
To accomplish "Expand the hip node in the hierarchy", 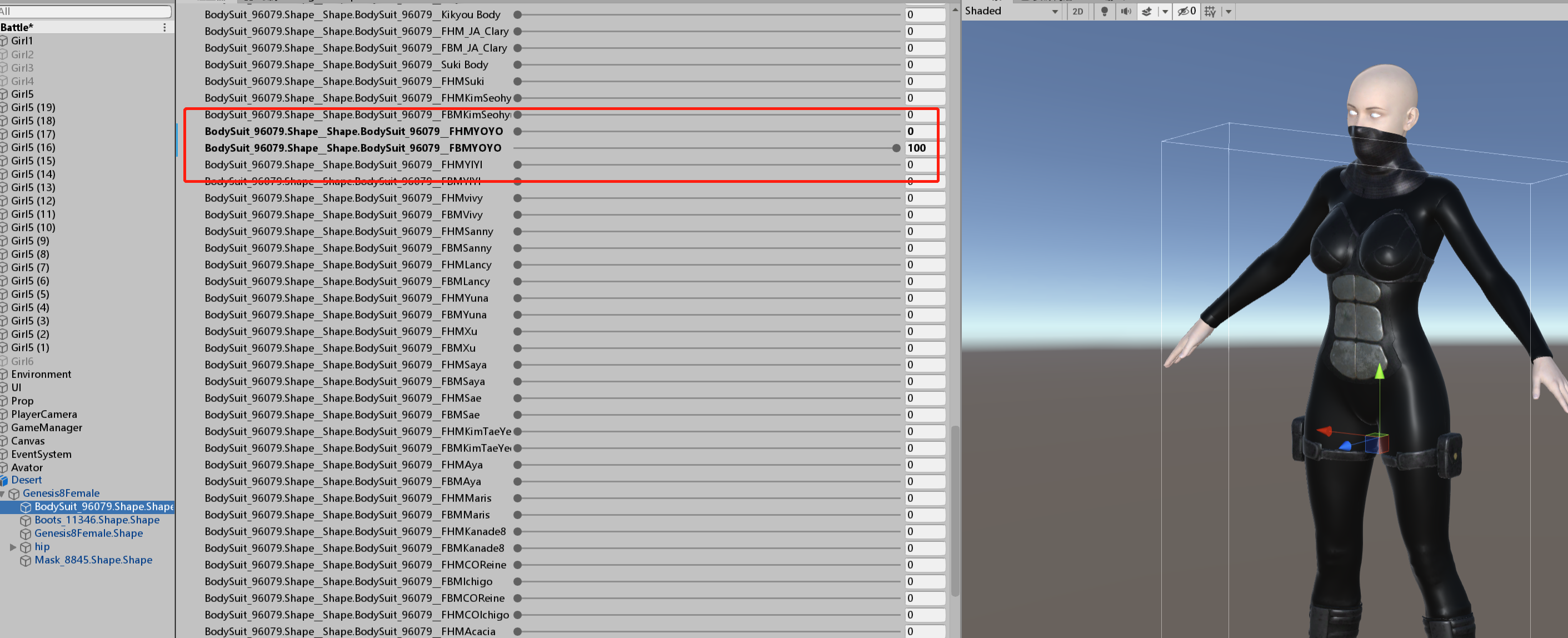I will pyautogui.click(x=13, y=547).
